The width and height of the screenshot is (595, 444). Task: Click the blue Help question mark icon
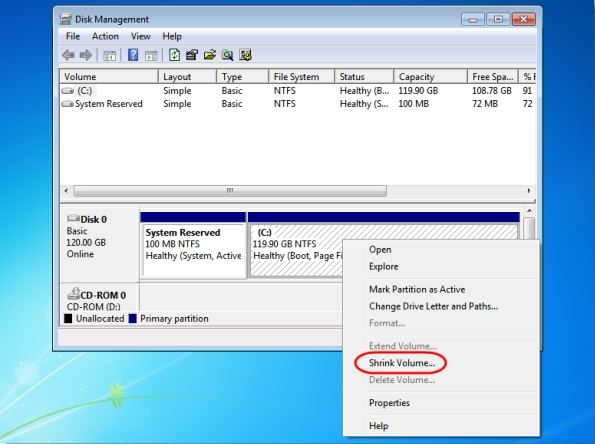pos(133,55)
